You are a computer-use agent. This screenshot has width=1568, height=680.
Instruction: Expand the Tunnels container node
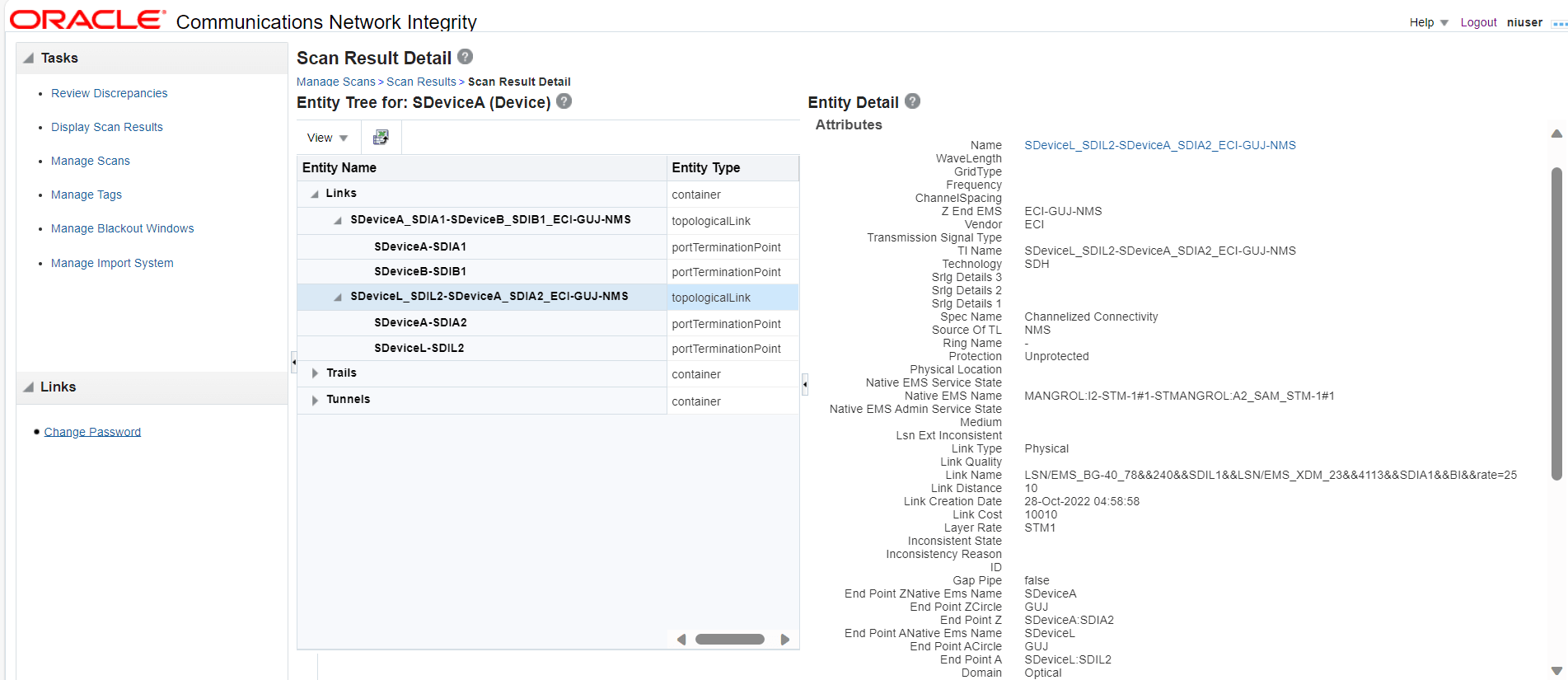click(x=315, y=400)
